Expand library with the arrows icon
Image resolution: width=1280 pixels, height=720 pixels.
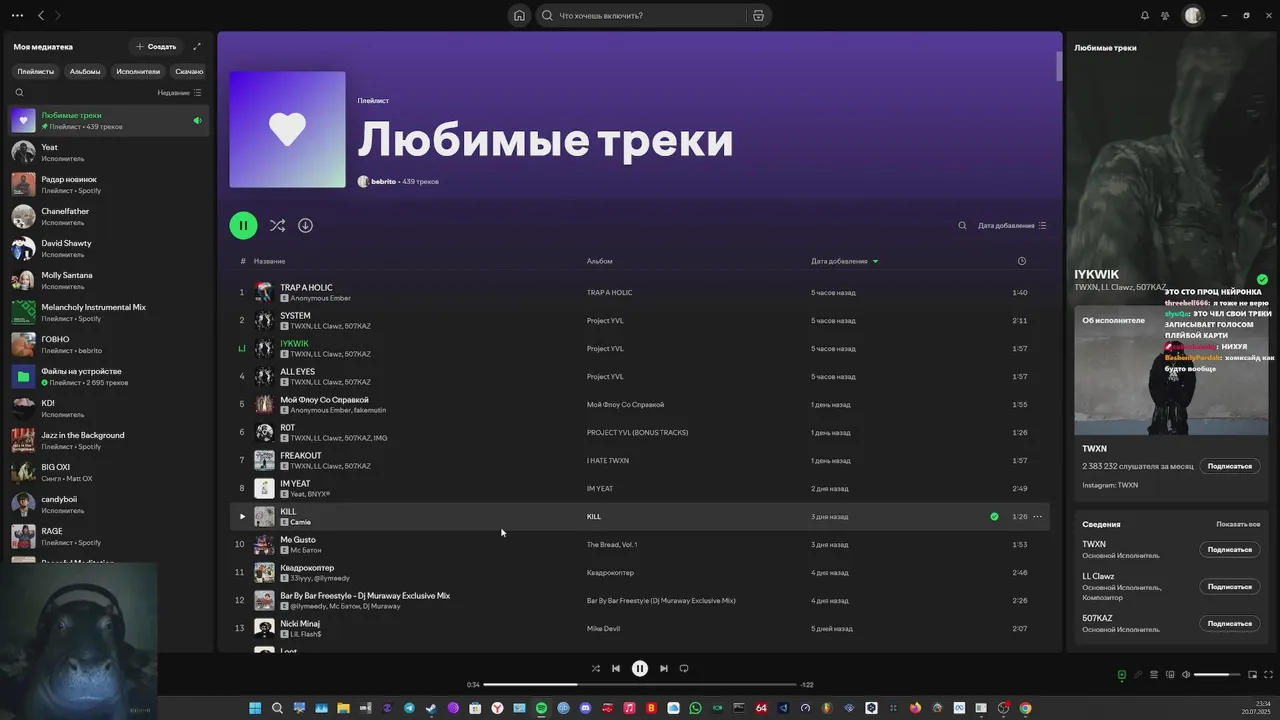coord(197,46)
